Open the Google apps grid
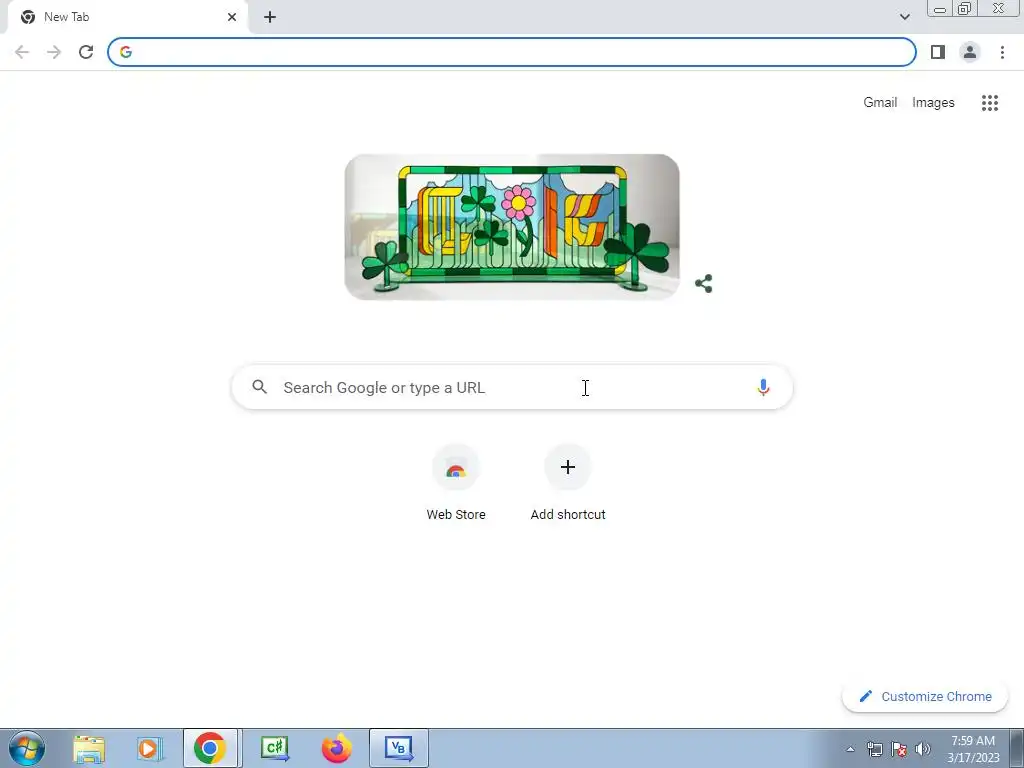Screen dimensions: 1024x768 pos(989,103)
